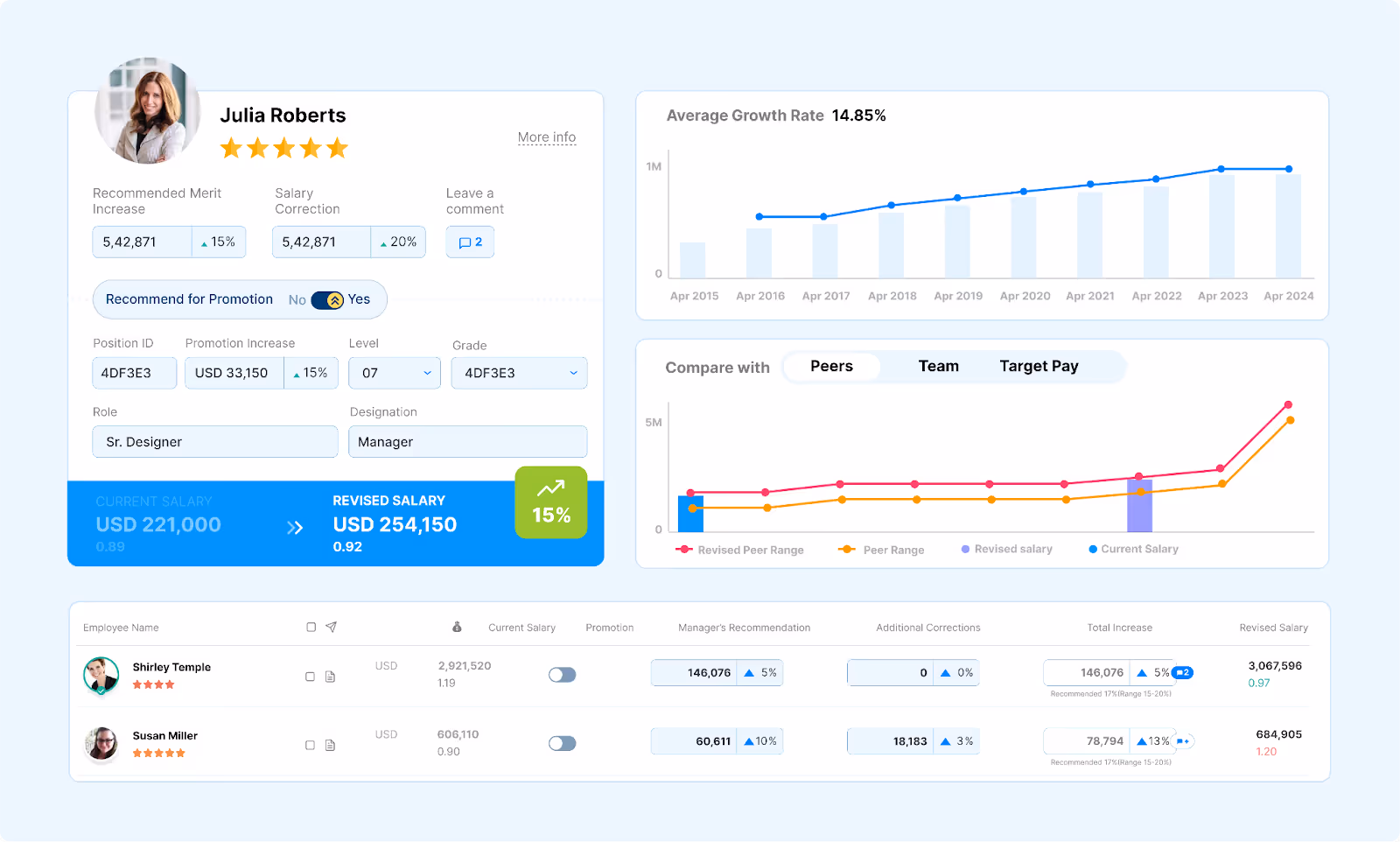Click the send arrow icon in table header
The image size is (1400, 842).
pos(331,627)
